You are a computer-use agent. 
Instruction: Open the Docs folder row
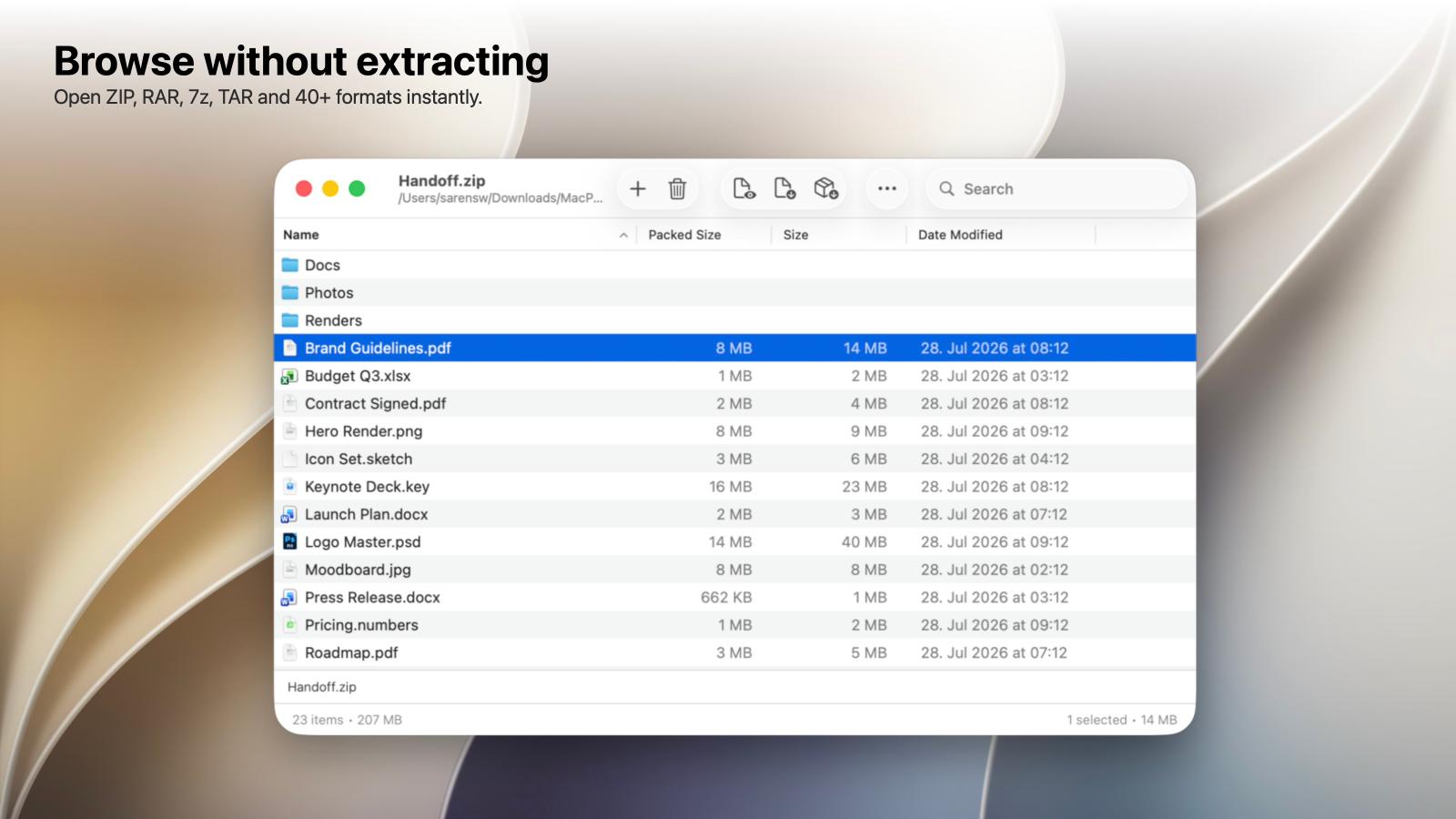click(734, 265)
